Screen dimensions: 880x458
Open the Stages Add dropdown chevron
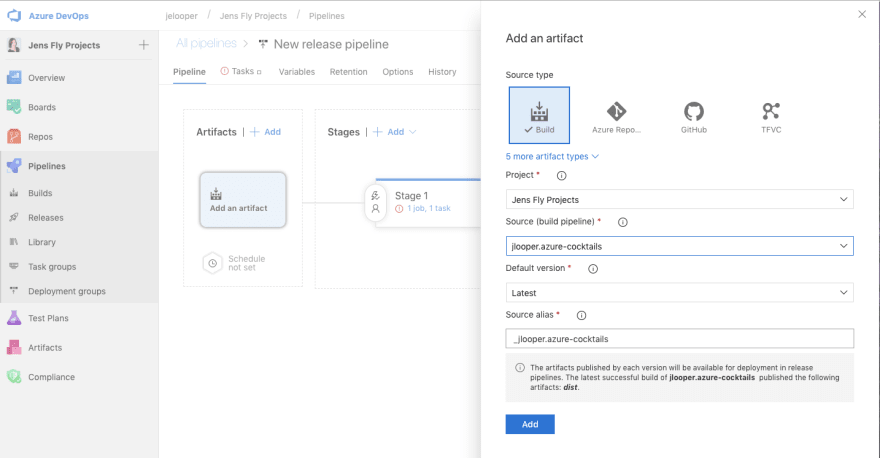point(412,132)
